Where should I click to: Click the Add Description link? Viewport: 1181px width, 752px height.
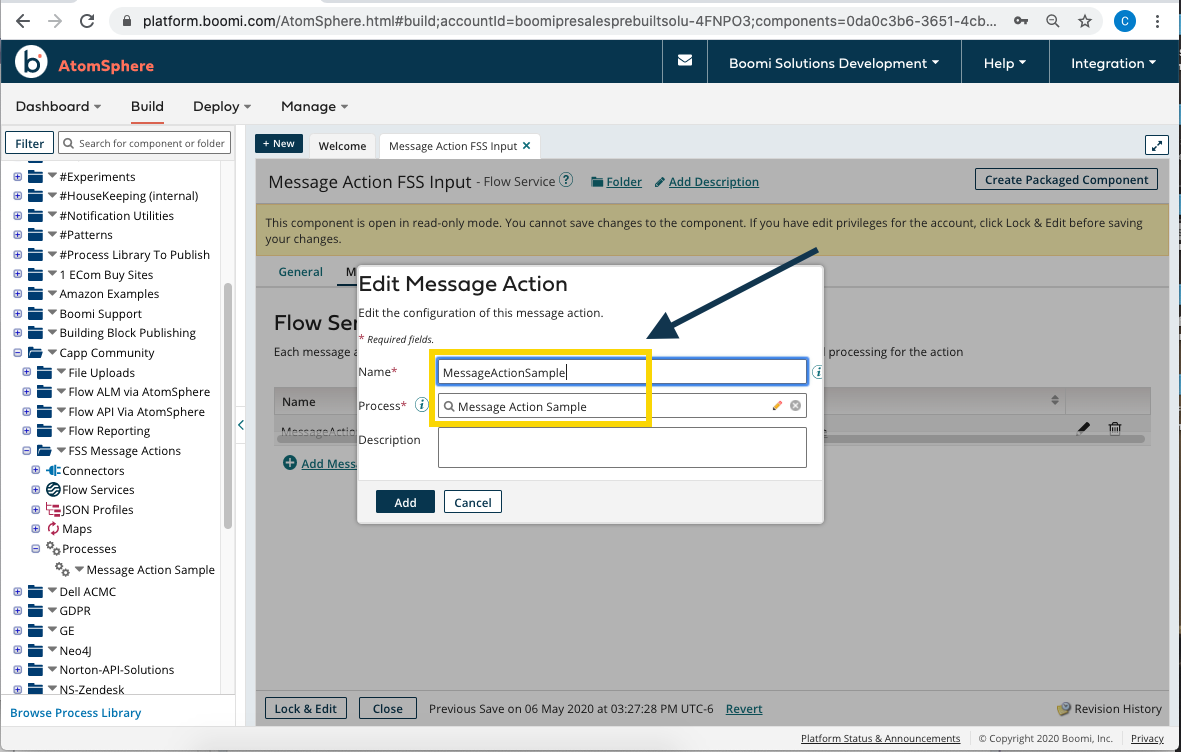[713, 182]
